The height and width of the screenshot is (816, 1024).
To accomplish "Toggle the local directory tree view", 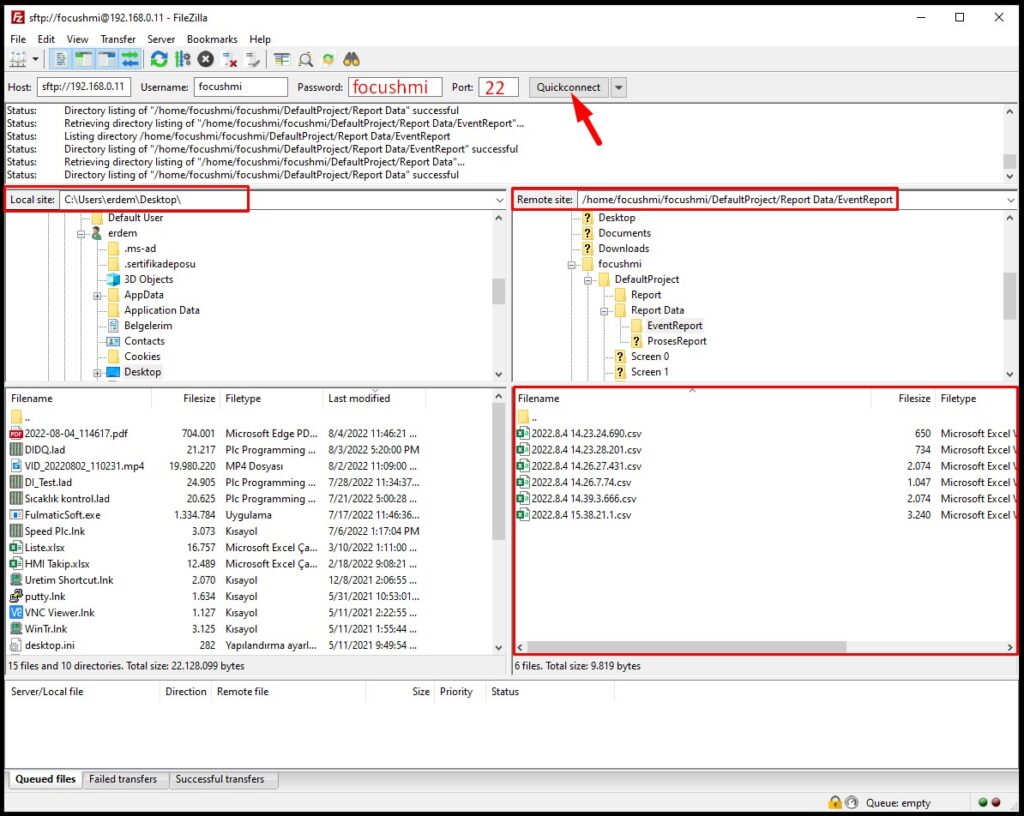I will pyautogui.click(x=82, y=59).
